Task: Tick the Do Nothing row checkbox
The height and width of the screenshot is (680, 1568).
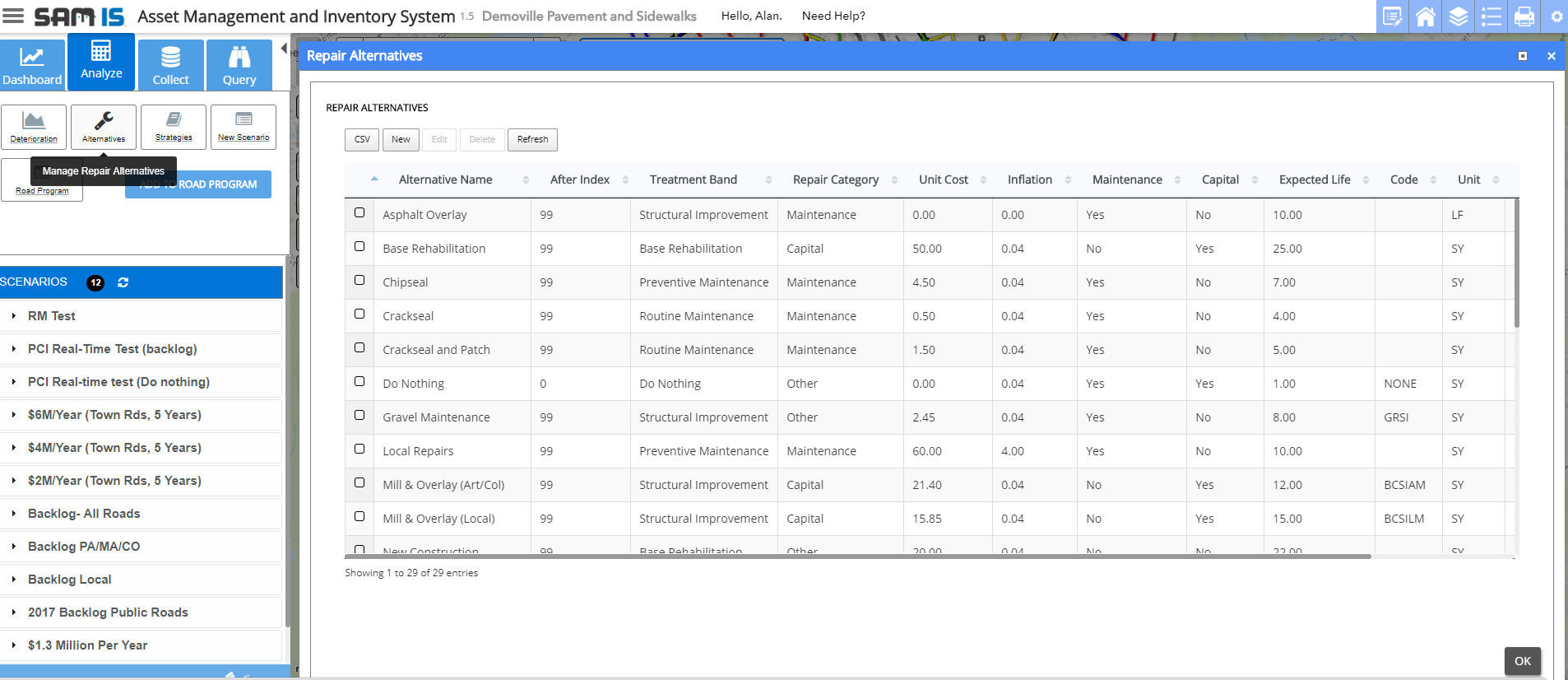Action: (x=360, y=382)
